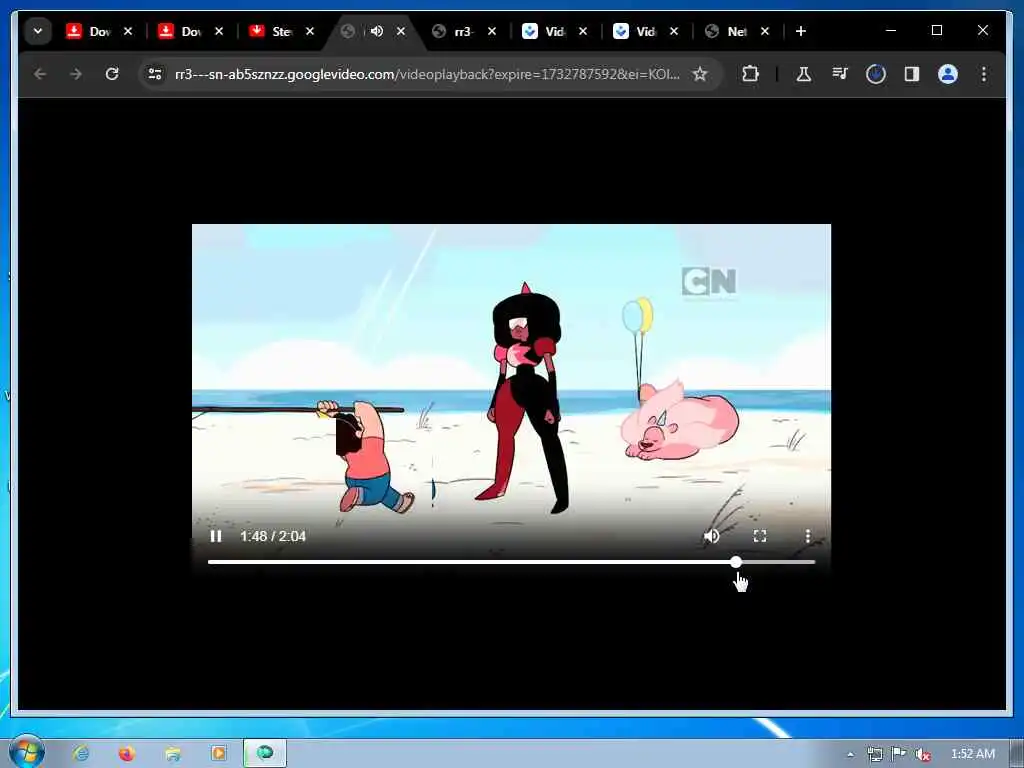Close the 'rr3-' tab
Image resolution: width=1024 pixels, height=768 pixels.
click(x=492, y=31)
